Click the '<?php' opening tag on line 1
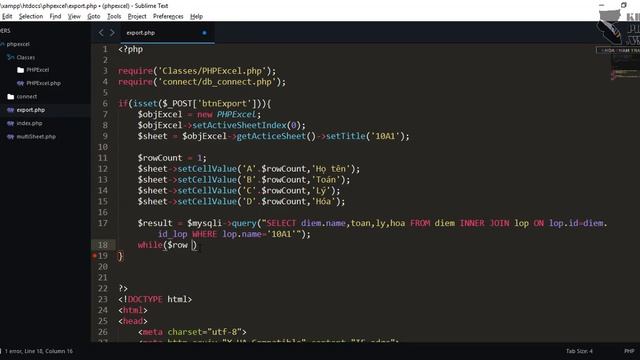Image resolution: width=640 pixels, height=360 pixels. [131, 49]
